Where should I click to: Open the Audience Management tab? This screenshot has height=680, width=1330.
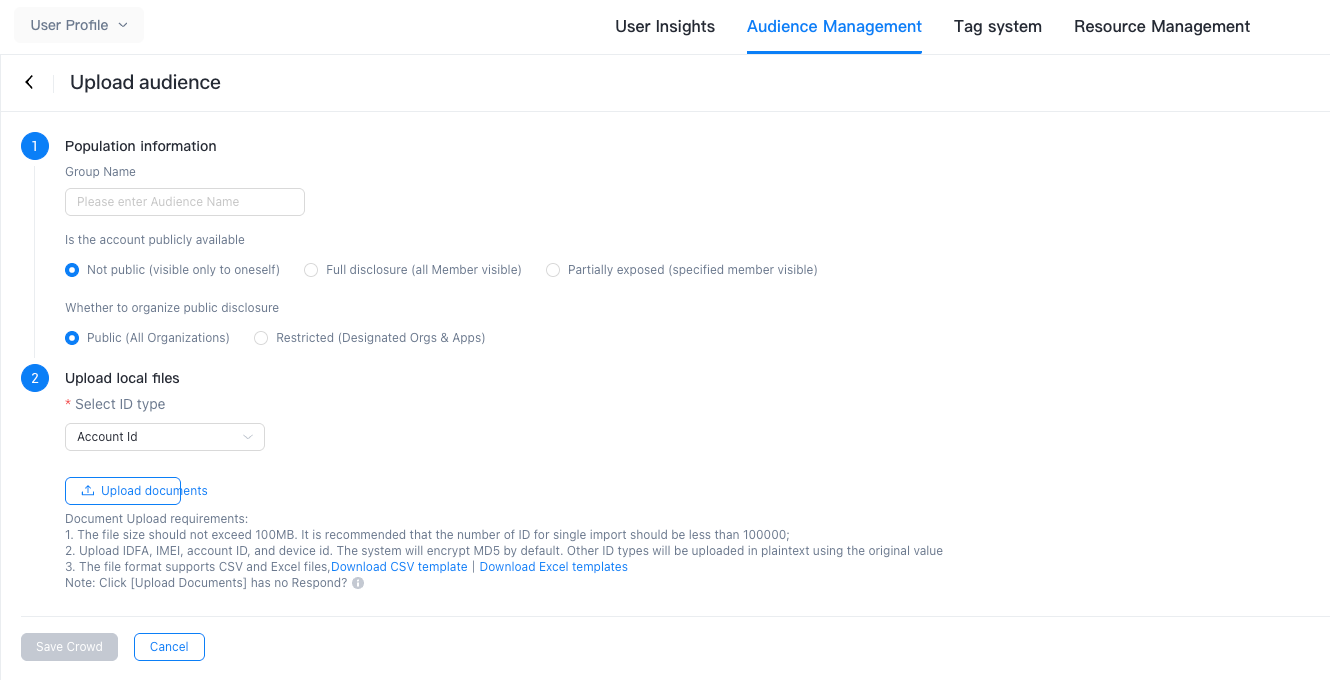coord(834,27)
